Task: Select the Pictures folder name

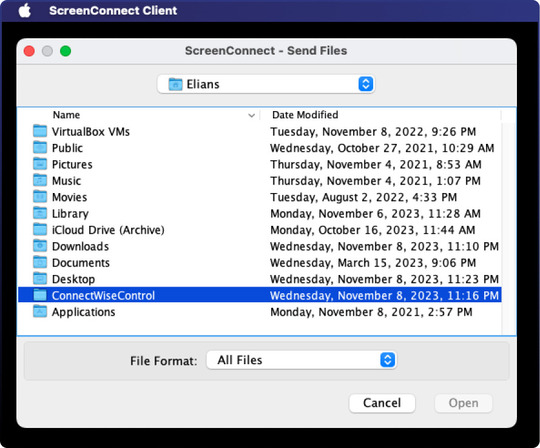Action: 72,164
